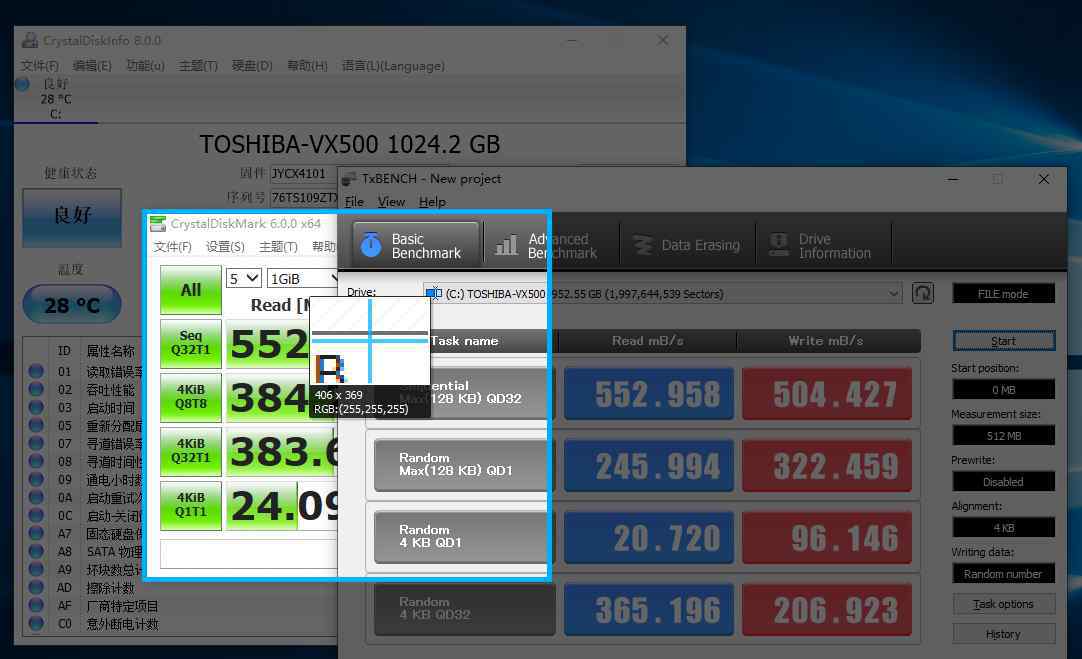Viewport: 1082px width, 659px height.
Task: Switch to the Advanced Benchmark tab
Action: (x=552, y=245)
